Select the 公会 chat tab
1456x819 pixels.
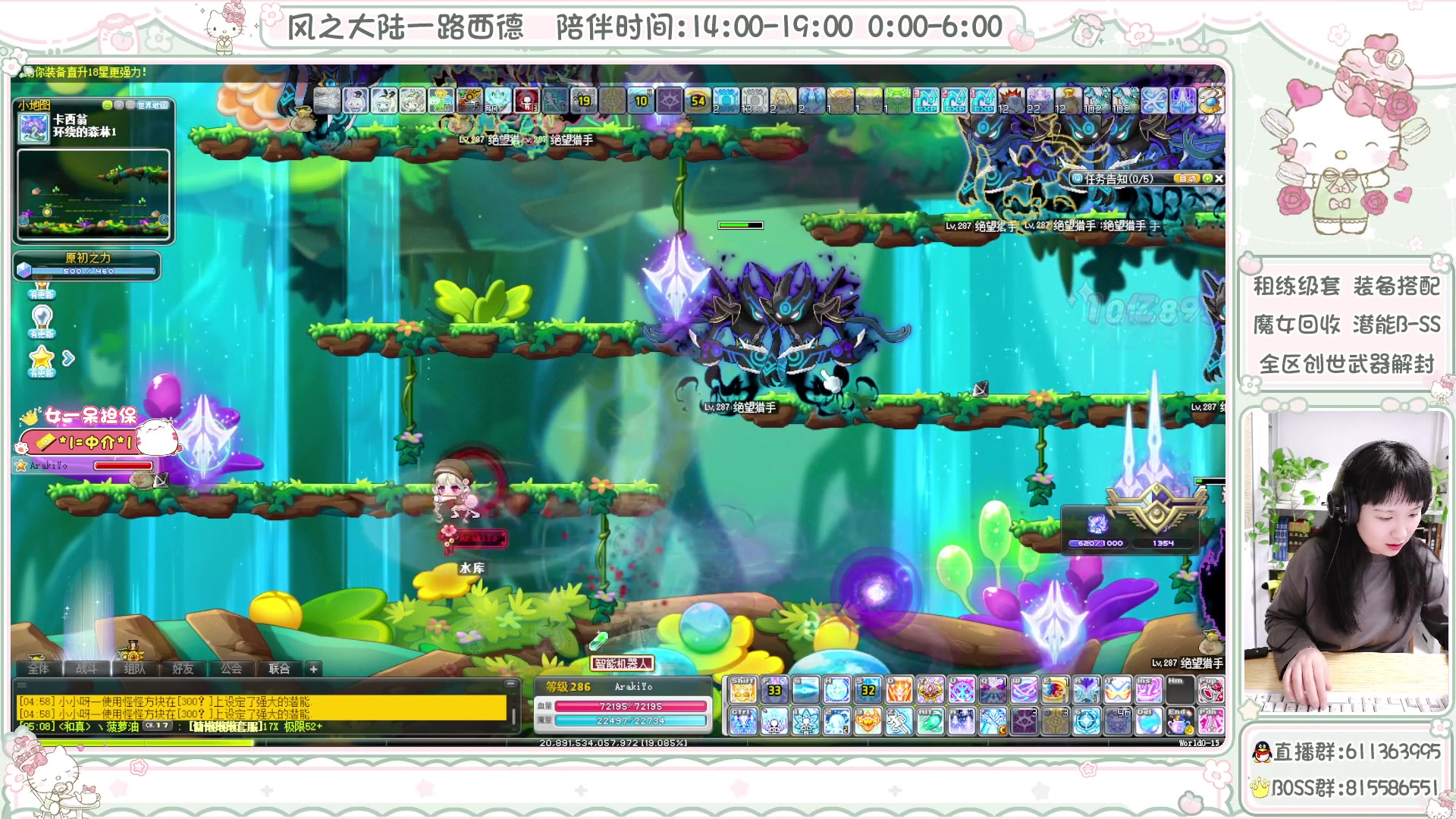(231, 669)
